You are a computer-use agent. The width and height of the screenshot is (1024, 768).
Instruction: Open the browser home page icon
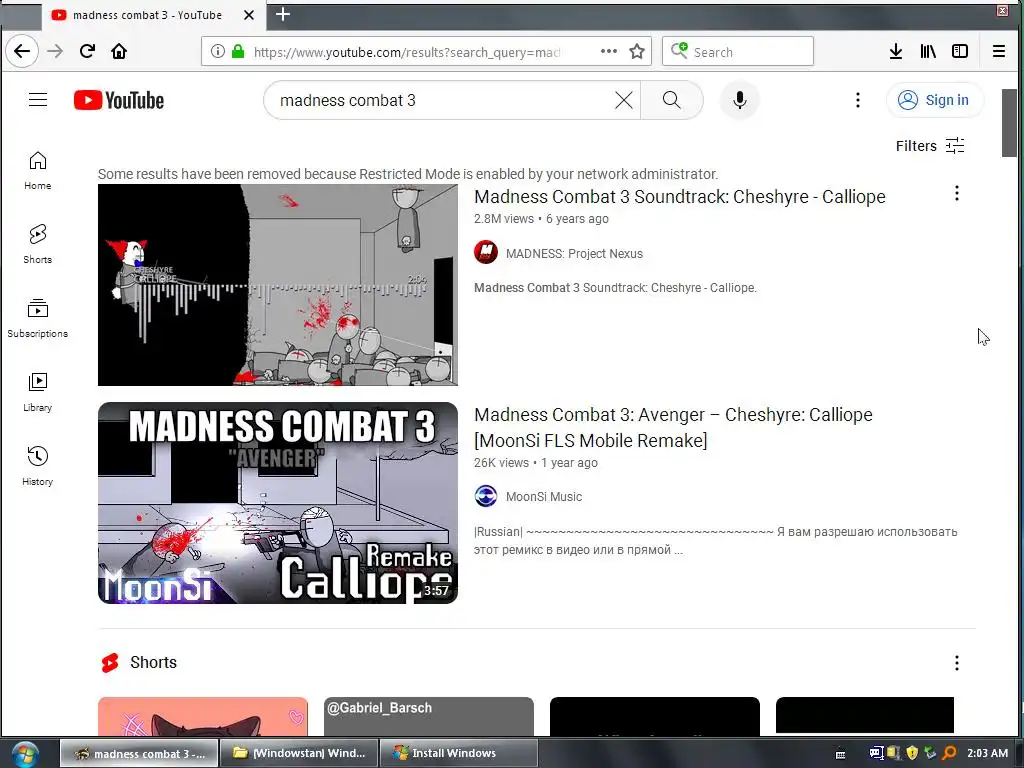[119, 51]
